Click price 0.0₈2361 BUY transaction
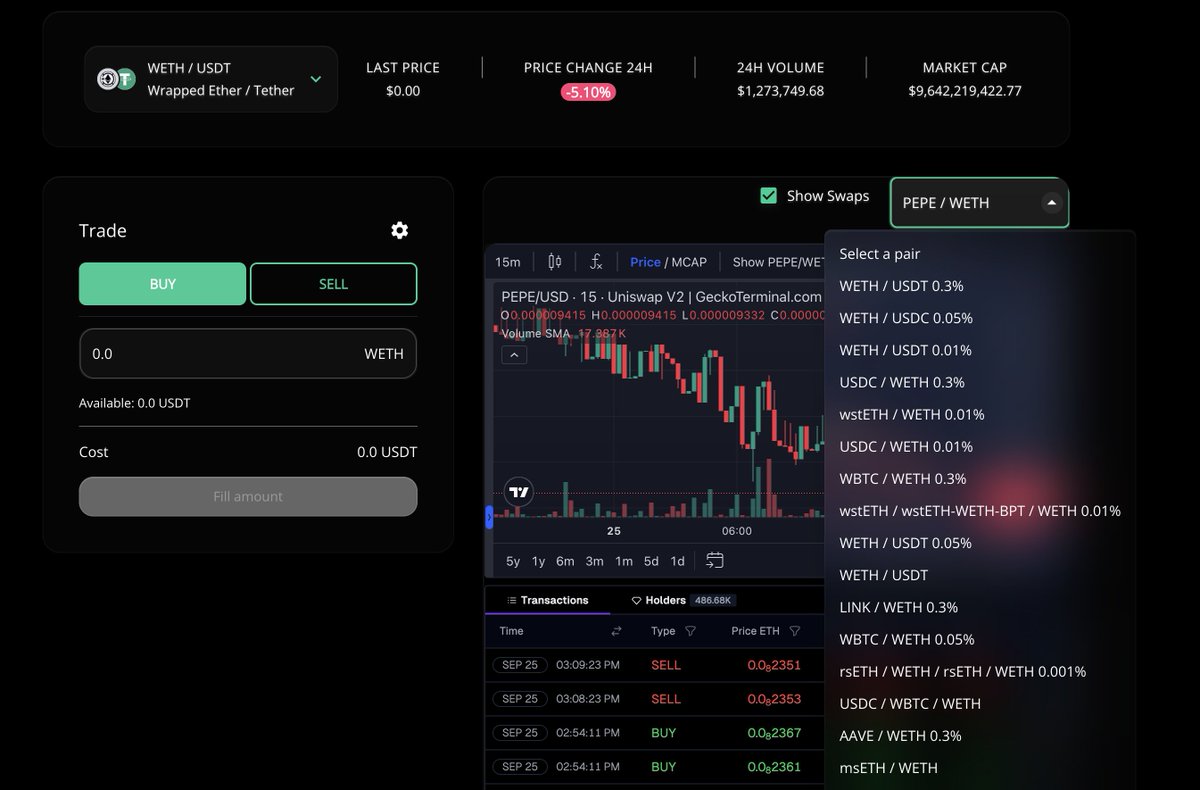The image size is (1200, 790). (x=774, y=767)
